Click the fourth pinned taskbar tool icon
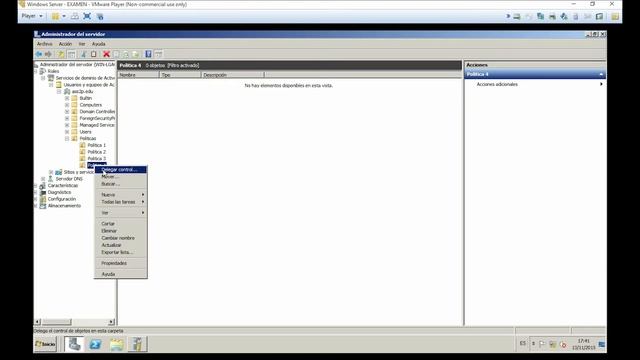 tap(138, 344)
